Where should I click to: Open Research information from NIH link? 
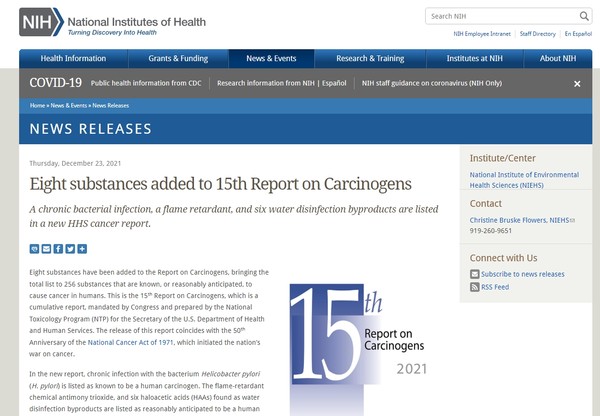(x=266, y=83)
